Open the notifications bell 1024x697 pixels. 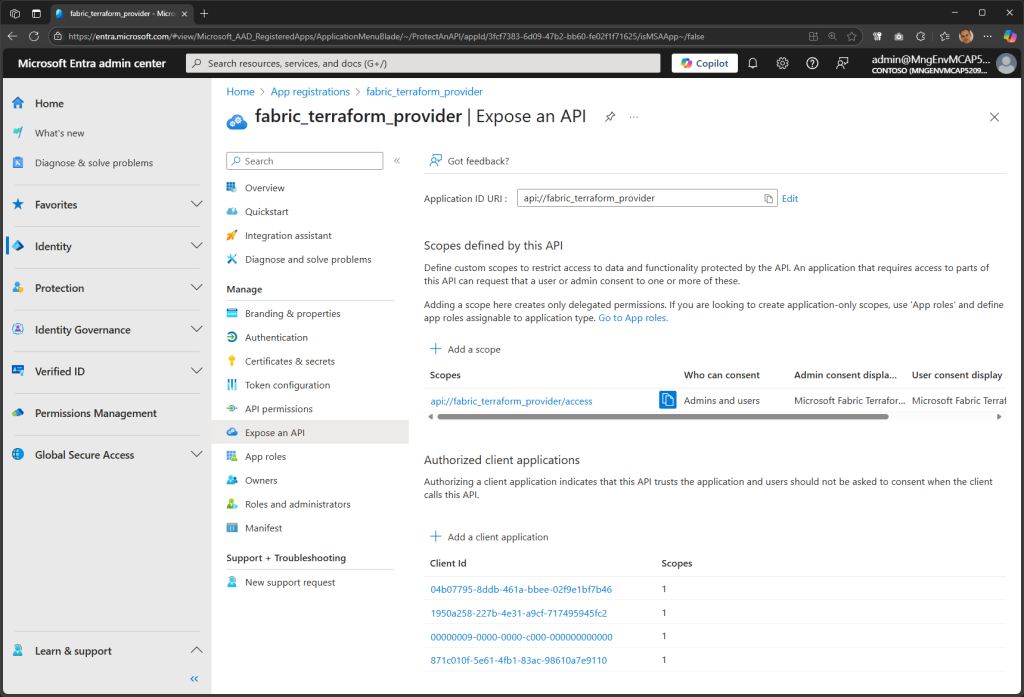coord(753,62)
